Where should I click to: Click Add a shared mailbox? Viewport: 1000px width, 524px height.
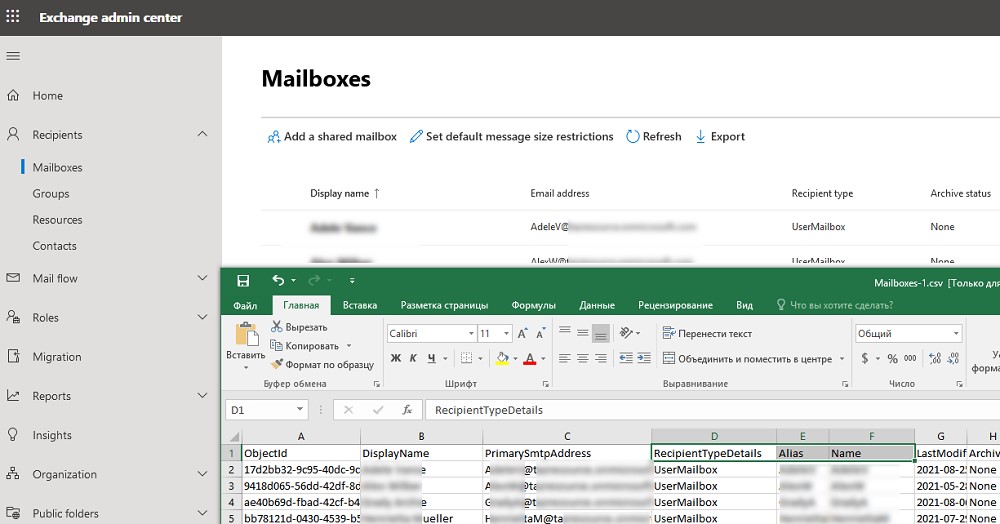pos(332,136)
